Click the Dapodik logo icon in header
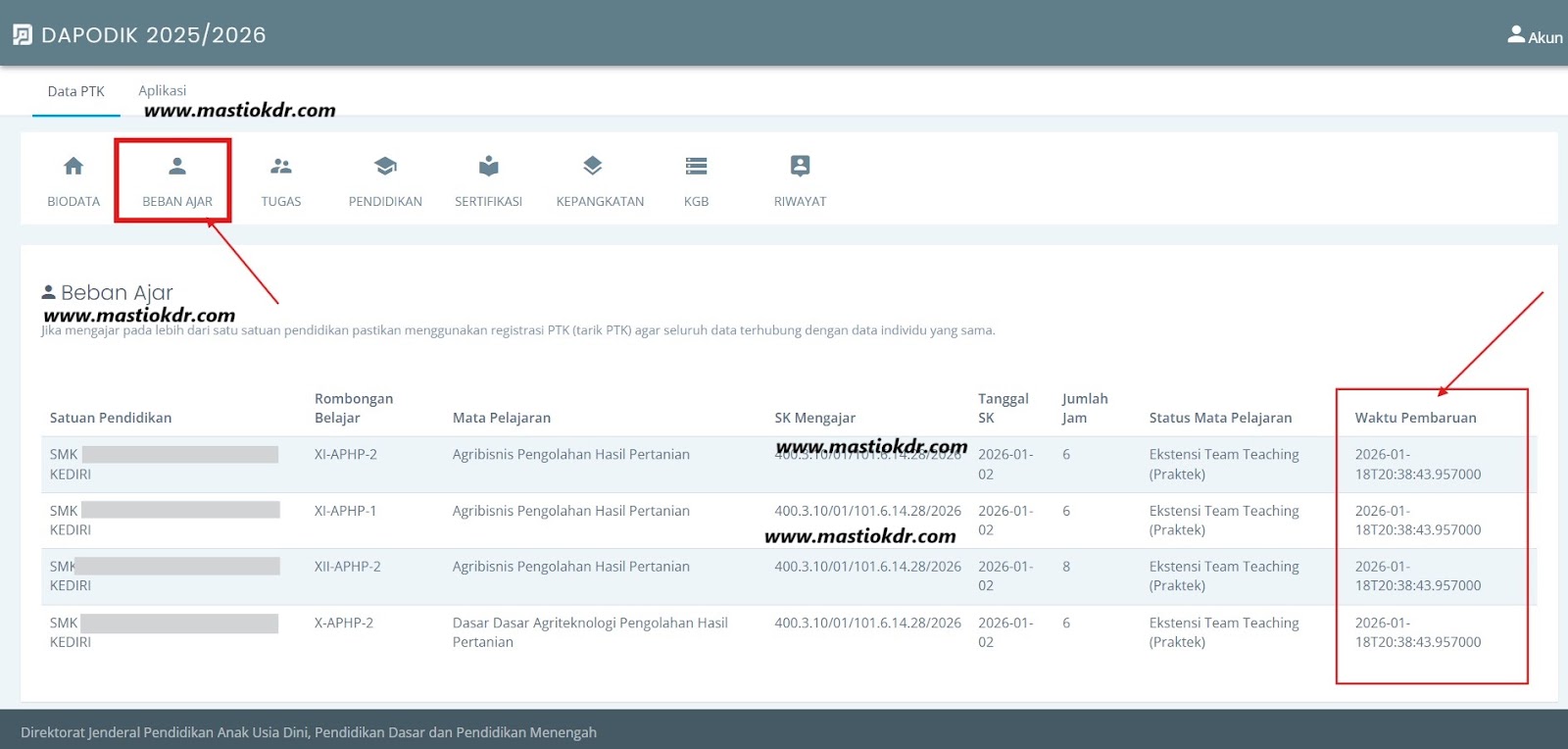 point(23,35)
